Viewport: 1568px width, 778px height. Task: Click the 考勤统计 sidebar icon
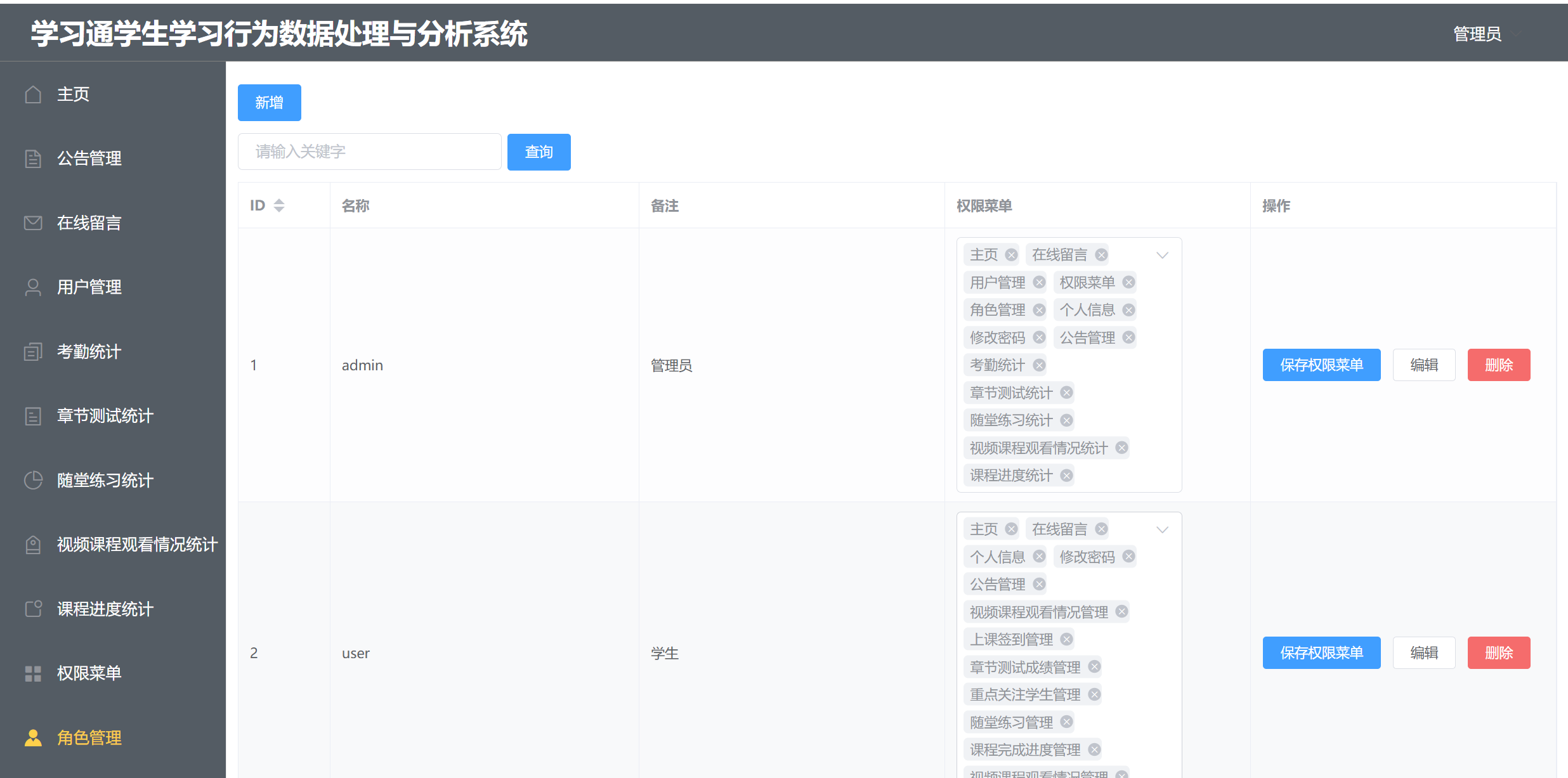click(x=33, y=351)
